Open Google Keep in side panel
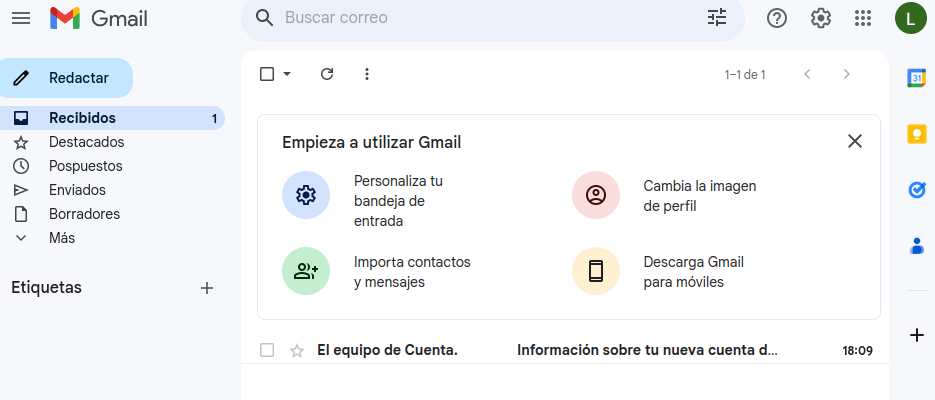 916,134
